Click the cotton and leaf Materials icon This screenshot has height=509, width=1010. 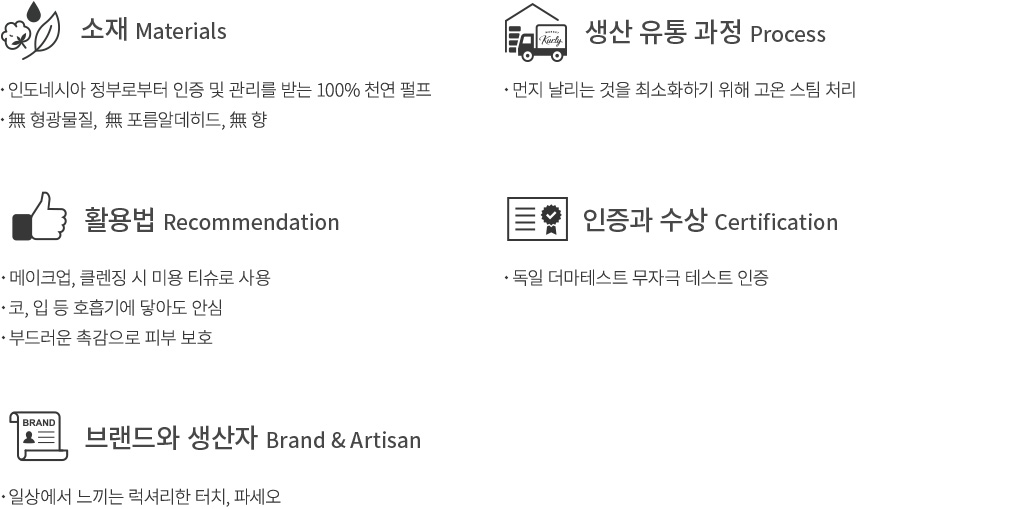point(30,30)
